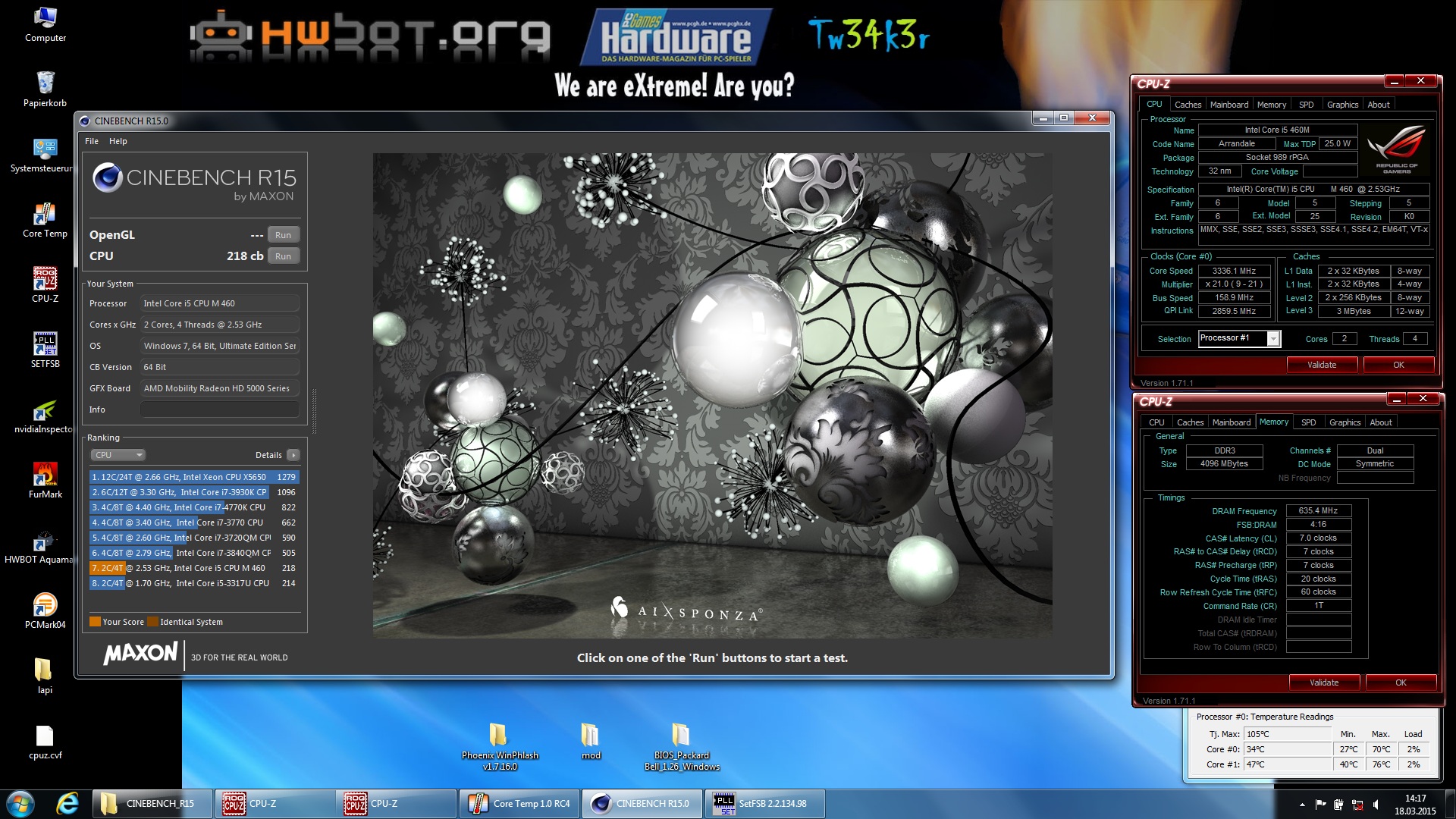This screenshot has width=1456, height=819.
Task: Open the mod folder on desktop
Action: coord(590,742)
